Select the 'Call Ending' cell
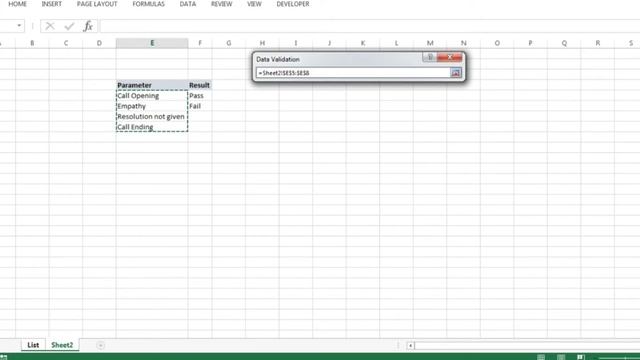 coord(152,127)
